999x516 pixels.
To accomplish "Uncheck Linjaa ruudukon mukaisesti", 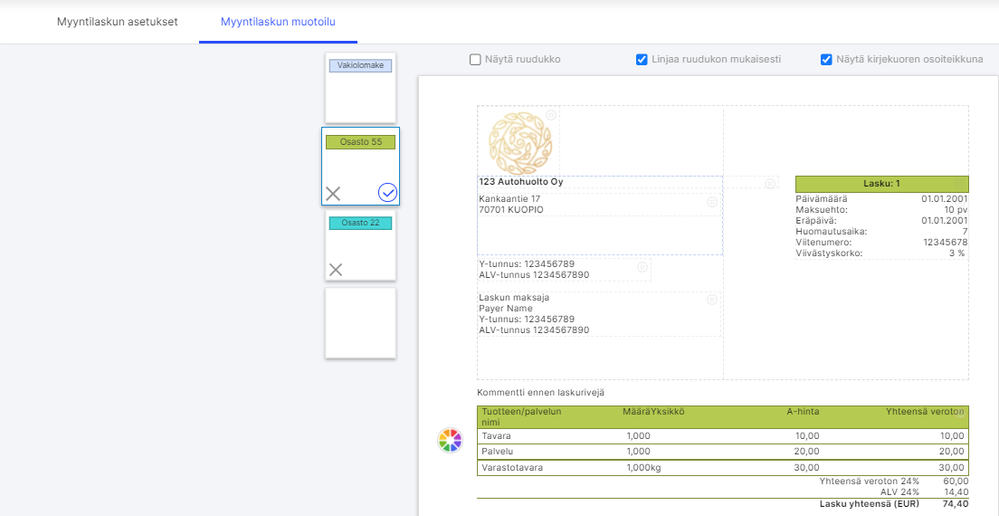I will click(642, 60).
